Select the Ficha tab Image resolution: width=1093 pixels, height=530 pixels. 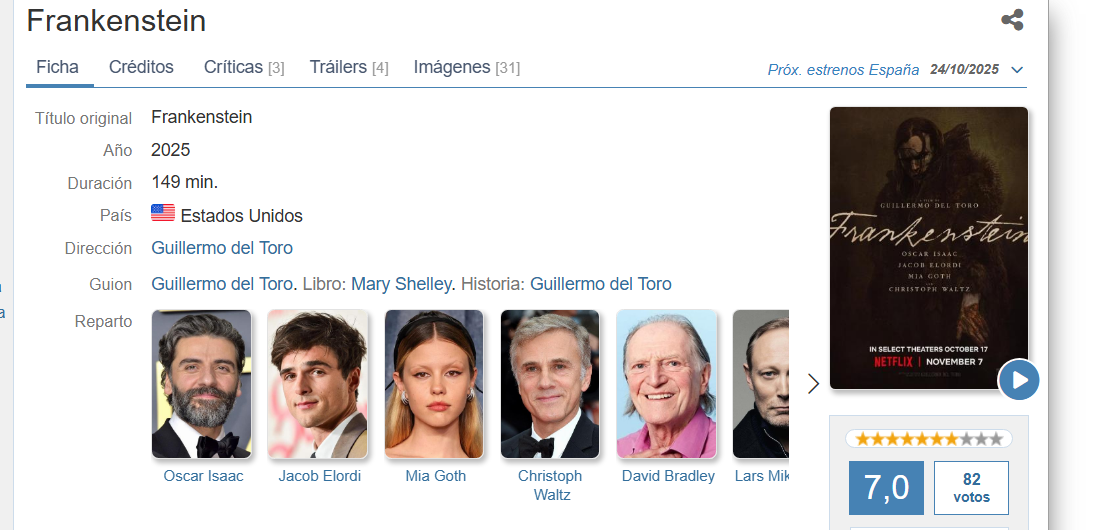pos(58,67)
